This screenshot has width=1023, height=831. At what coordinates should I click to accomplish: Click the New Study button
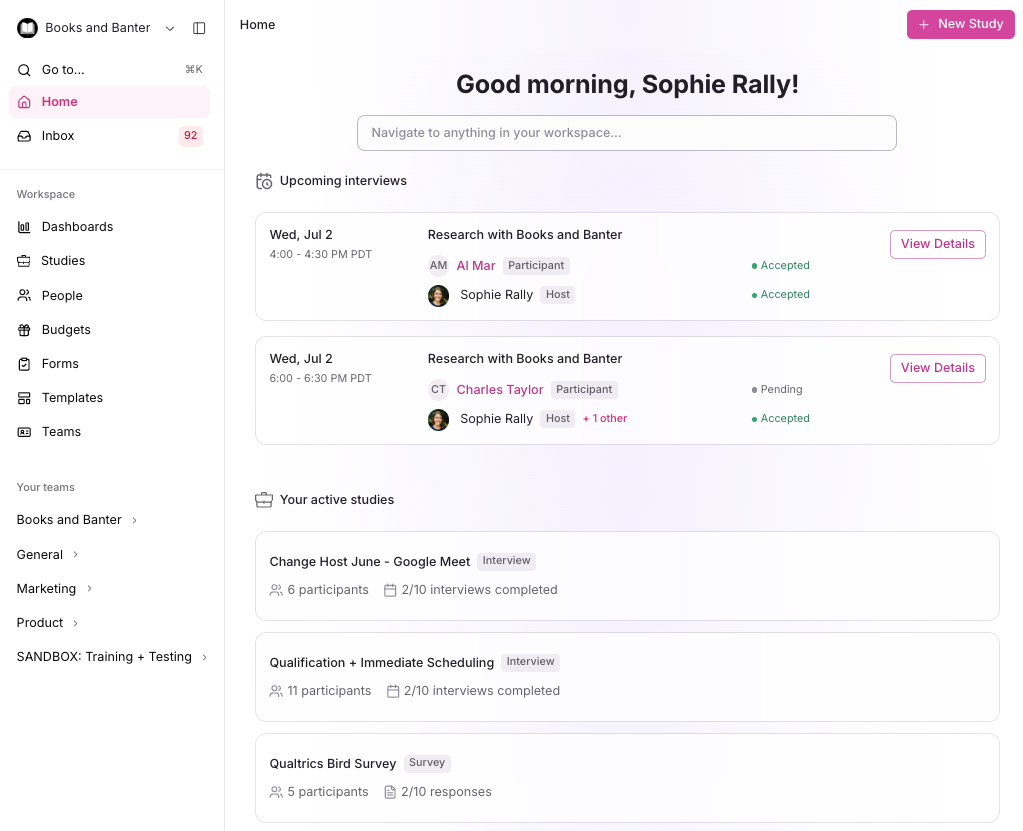960,24
